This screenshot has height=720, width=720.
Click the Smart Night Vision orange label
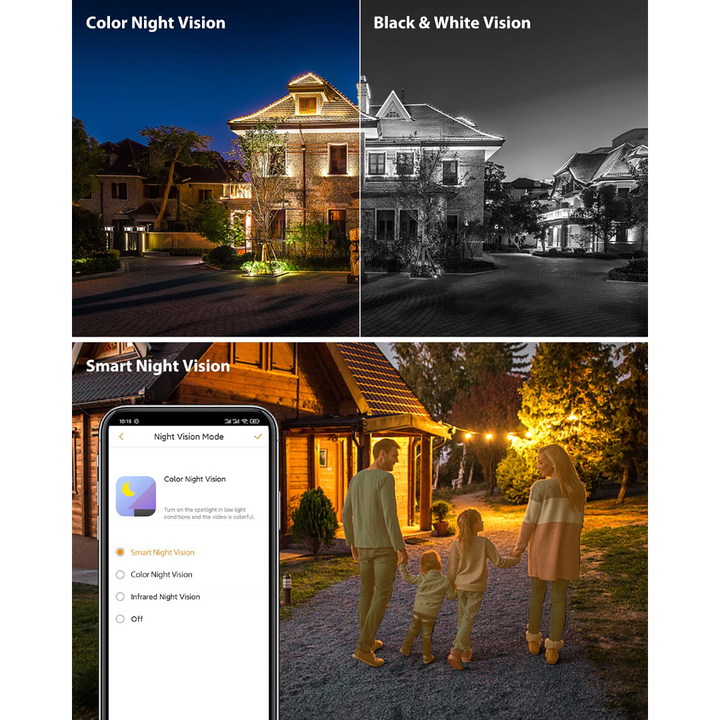(163, 552)
